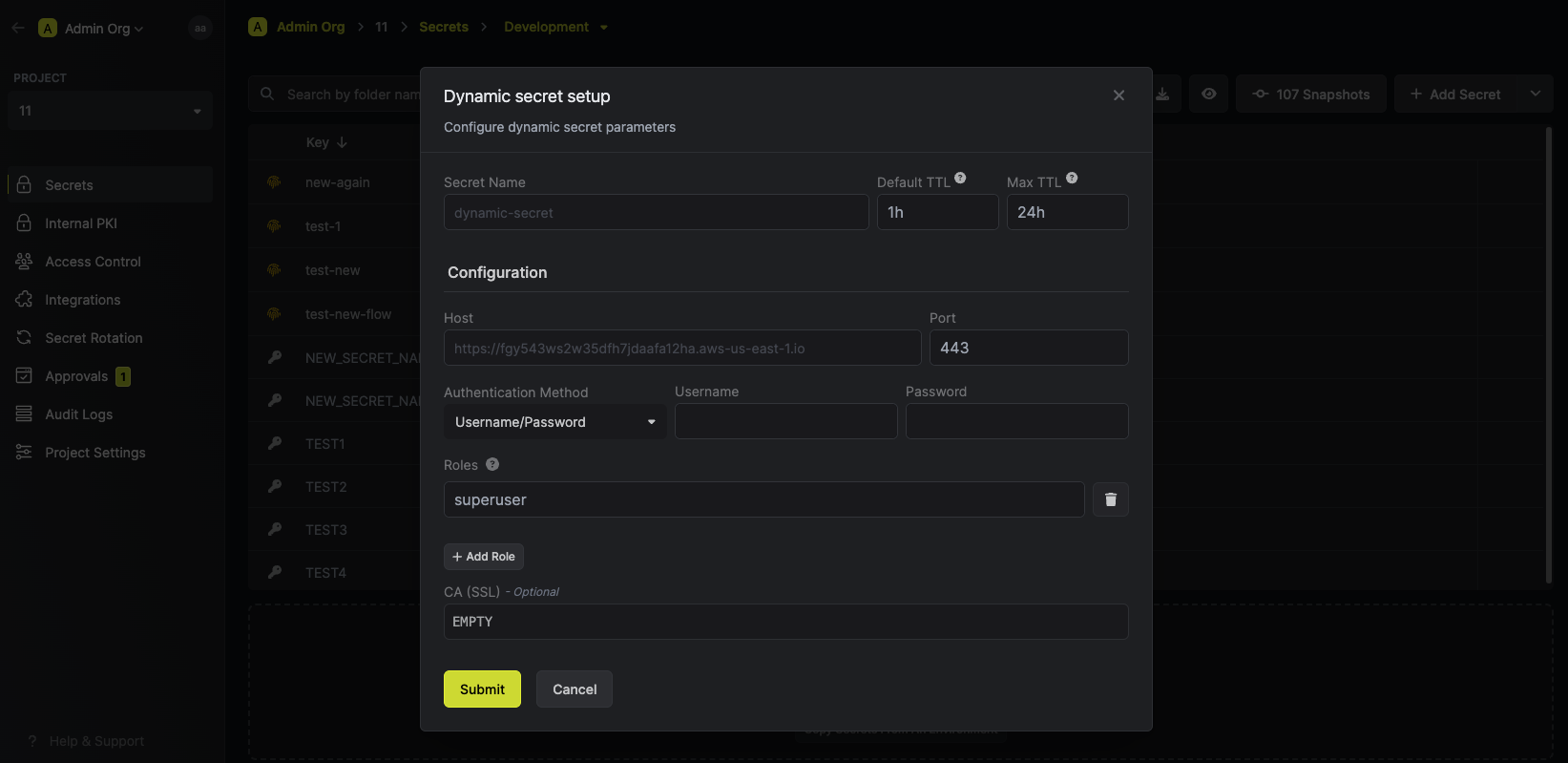Screen dimensions: 1568x763
Task: Click the key icon beside TEST2
Action: pyautogui.click(x=275, y=486)
